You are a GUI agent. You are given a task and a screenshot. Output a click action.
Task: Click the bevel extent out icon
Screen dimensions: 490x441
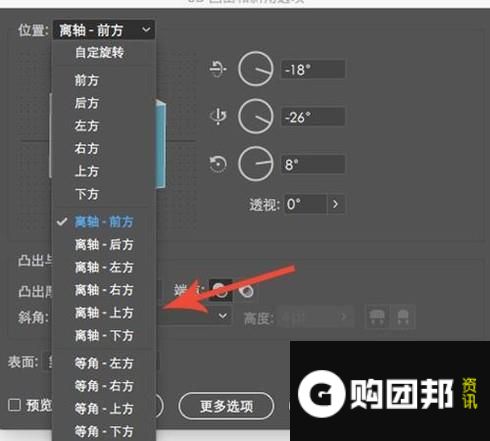tap(377, 317)
